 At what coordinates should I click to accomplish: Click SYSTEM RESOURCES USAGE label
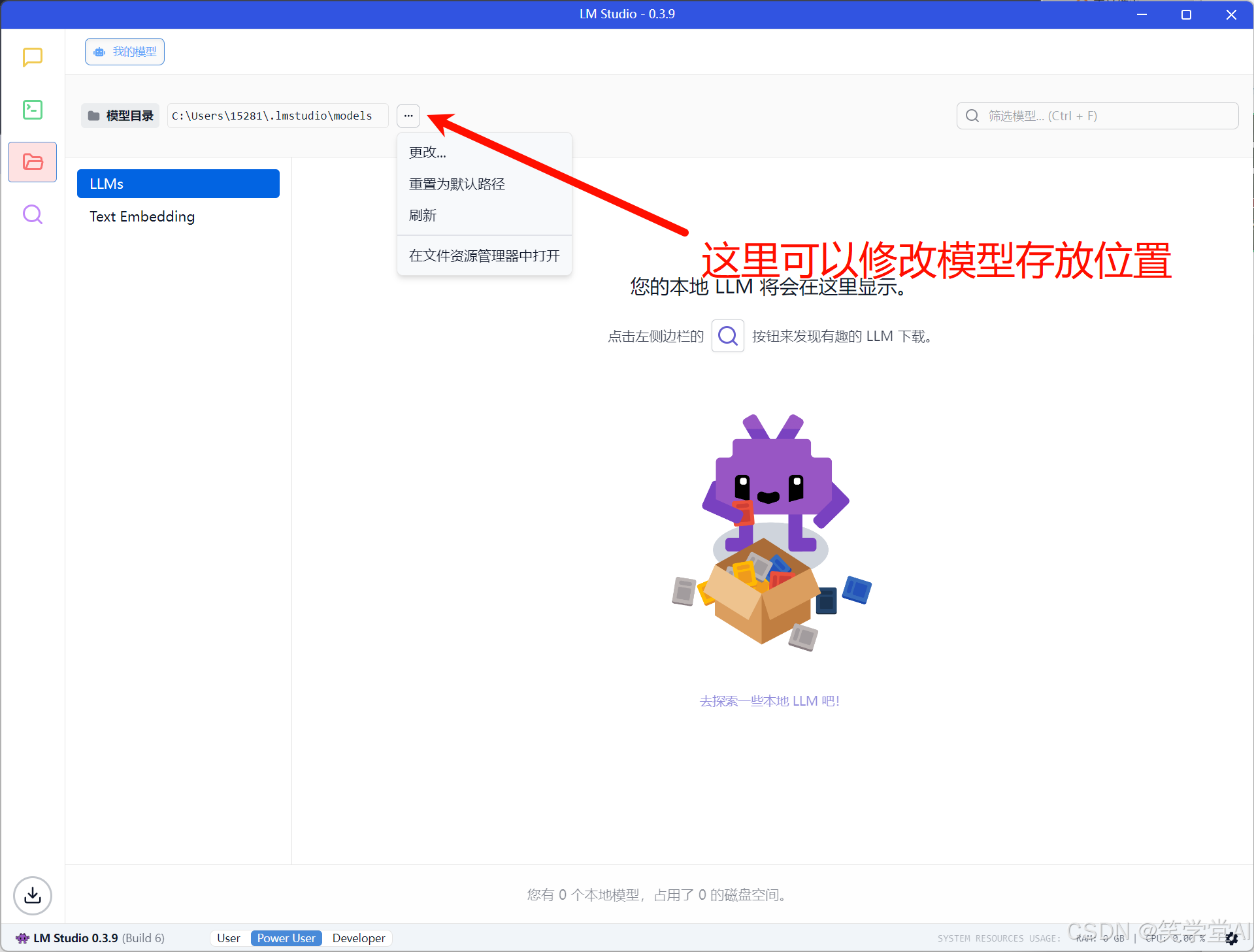[999, 938]
